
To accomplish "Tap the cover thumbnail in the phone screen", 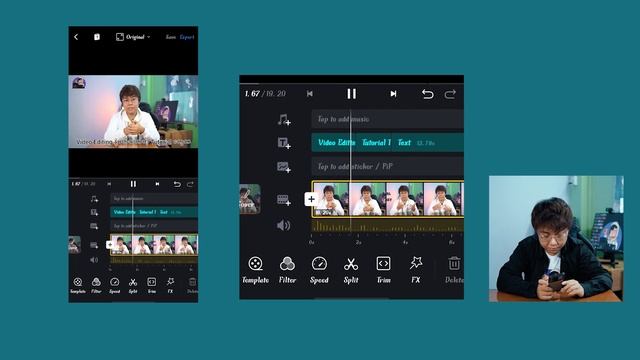I will 74,245.
